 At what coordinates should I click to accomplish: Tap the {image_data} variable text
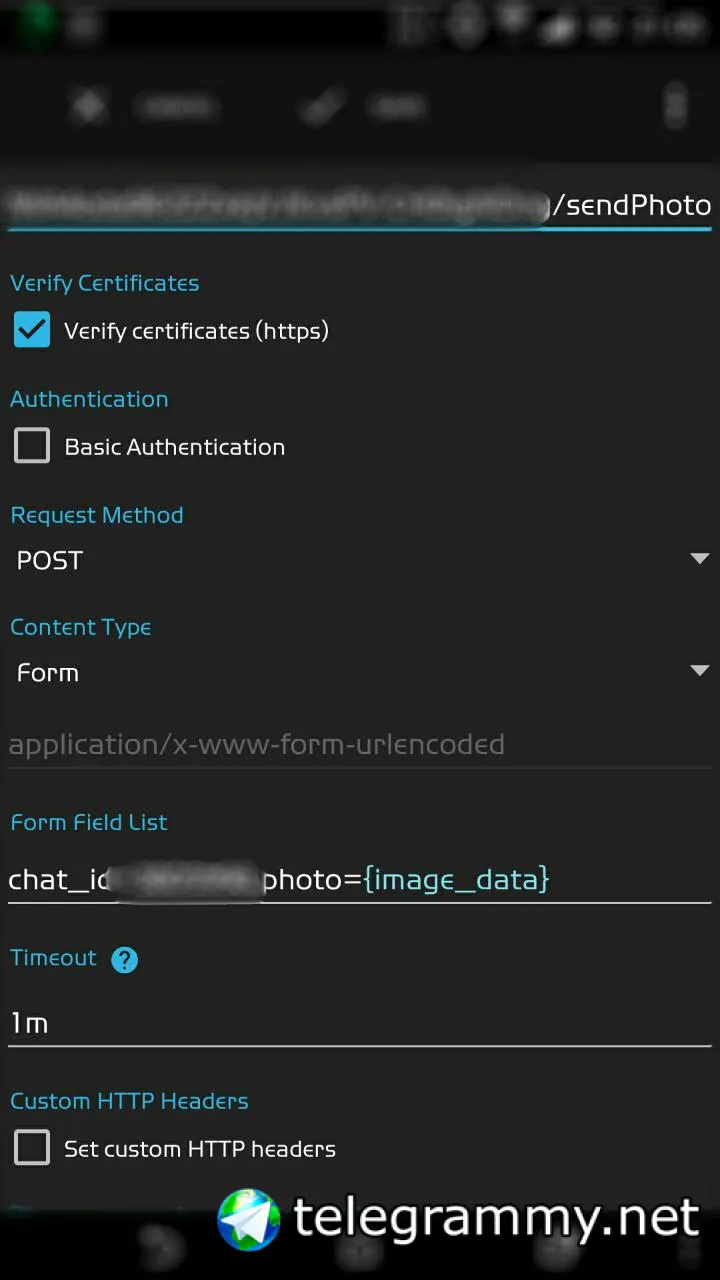[x=456, y=879]
